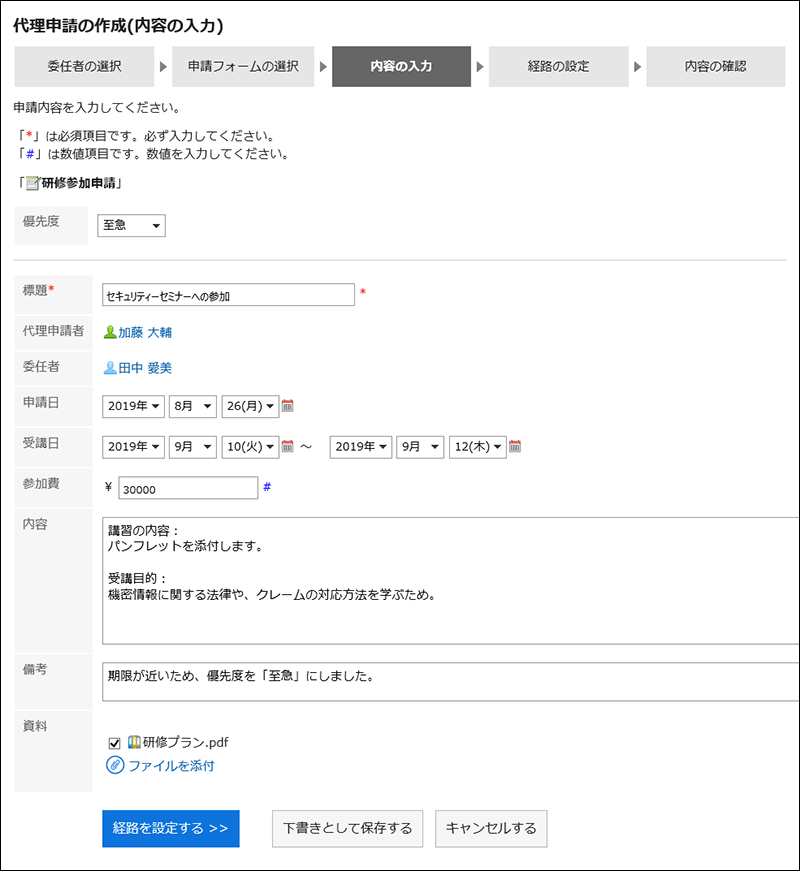
Task: Click 下書きとして保存する button
Action: [x=347, y=828]
